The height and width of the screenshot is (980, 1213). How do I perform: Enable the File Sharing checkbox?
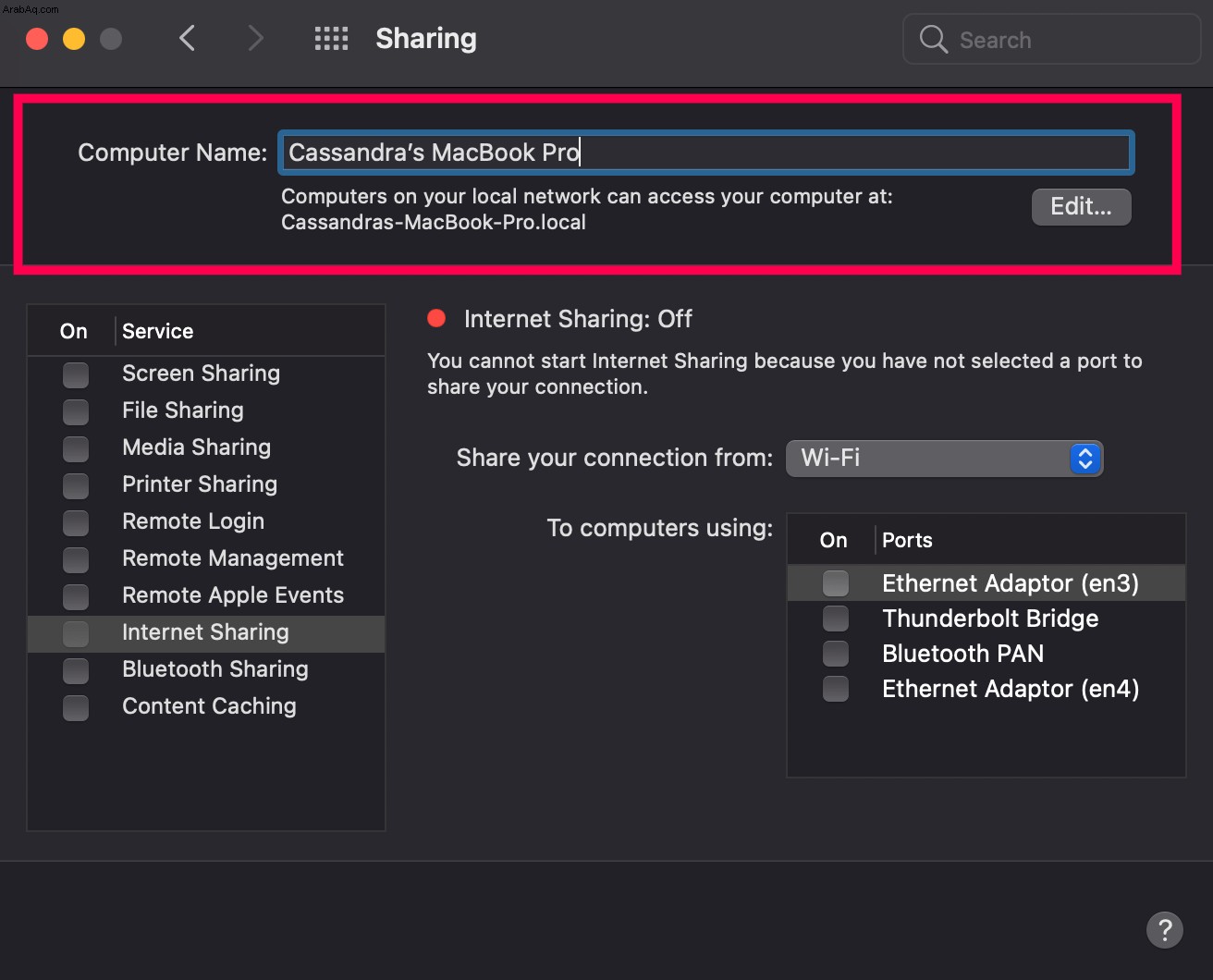point(76,411)
